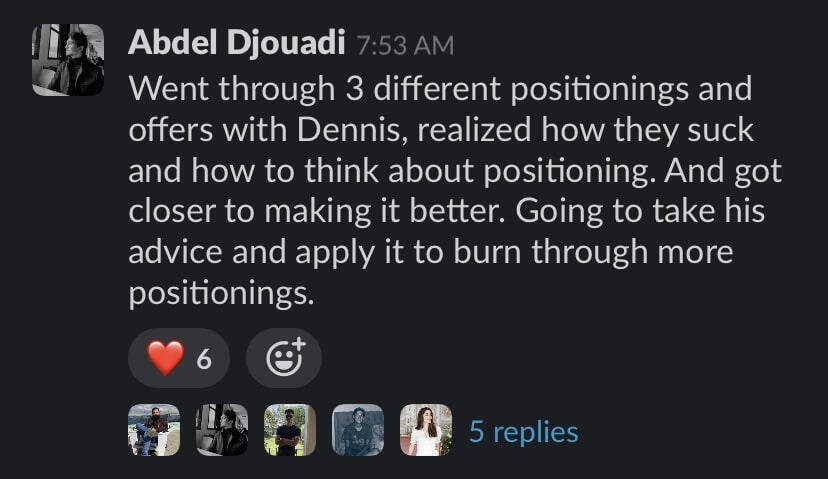This screenshot has height=479, width=828.
Task: Click the red heart emoji reaction
Action: pos(165,358)
